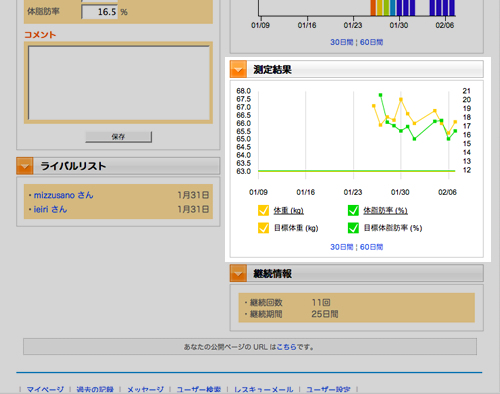Uncheck the 体重 (kg) series checkbox
Image resolution: width=500 pixels, height=394 pixels.
tap(263, 211)
